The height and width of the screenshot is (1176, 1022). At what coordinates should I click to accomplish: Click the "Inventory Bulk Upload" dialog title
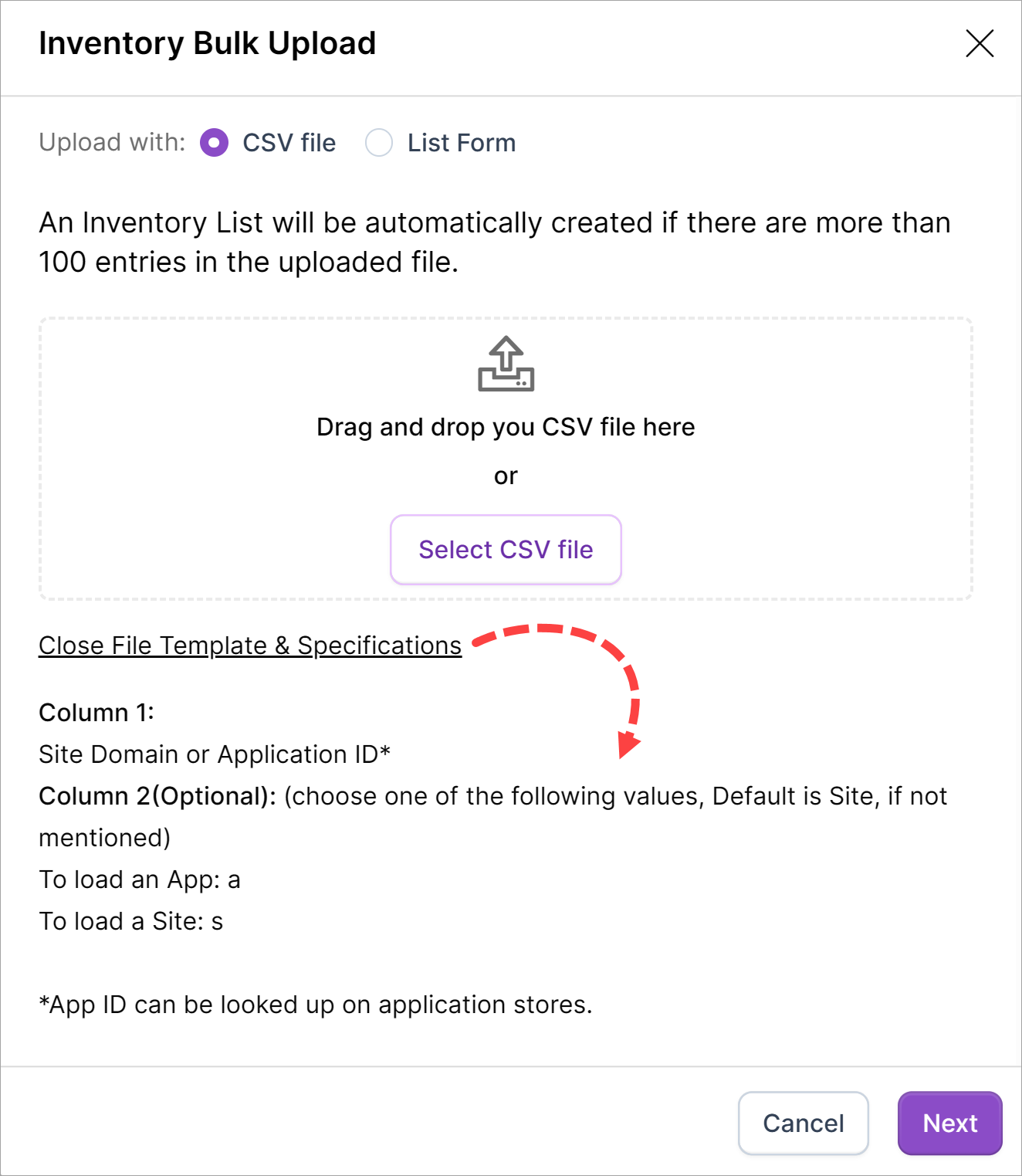[208, 44]
